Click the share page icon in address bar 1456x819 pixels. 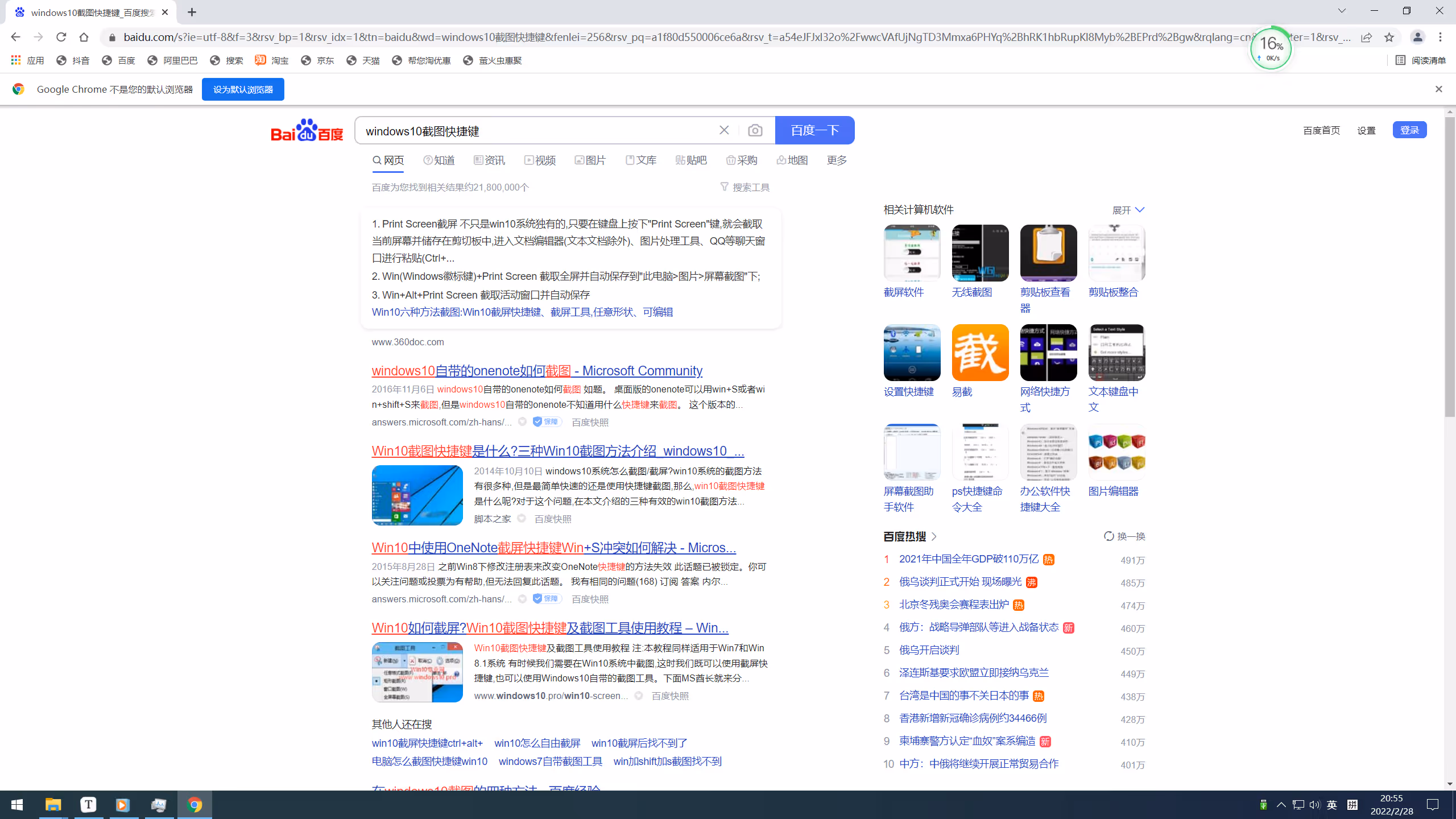tap(1366, 38)
